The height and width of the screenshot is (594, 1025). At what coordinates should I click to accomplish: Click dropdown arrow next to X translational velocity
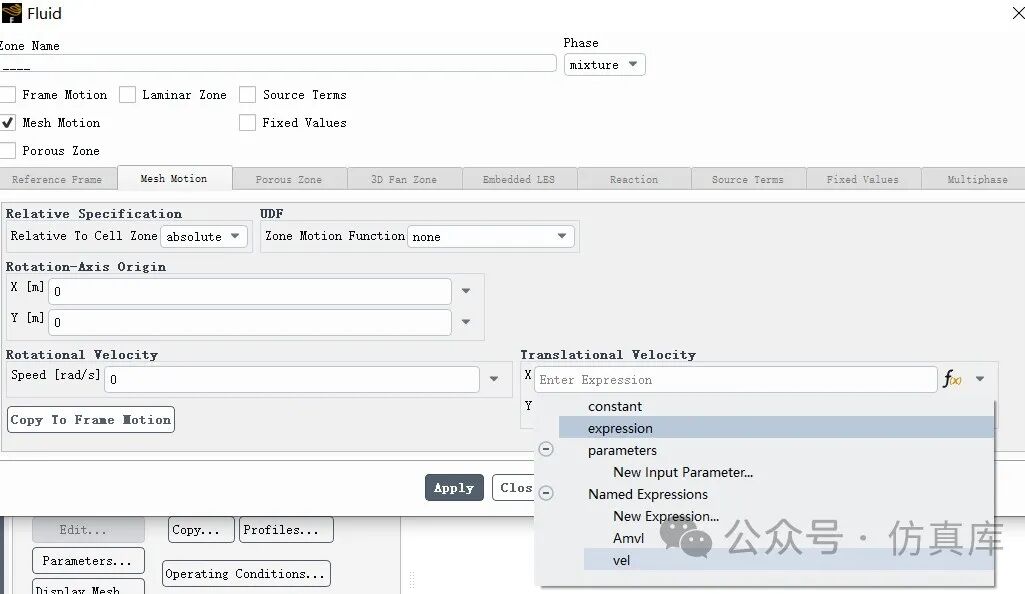(x=980, y=379)
